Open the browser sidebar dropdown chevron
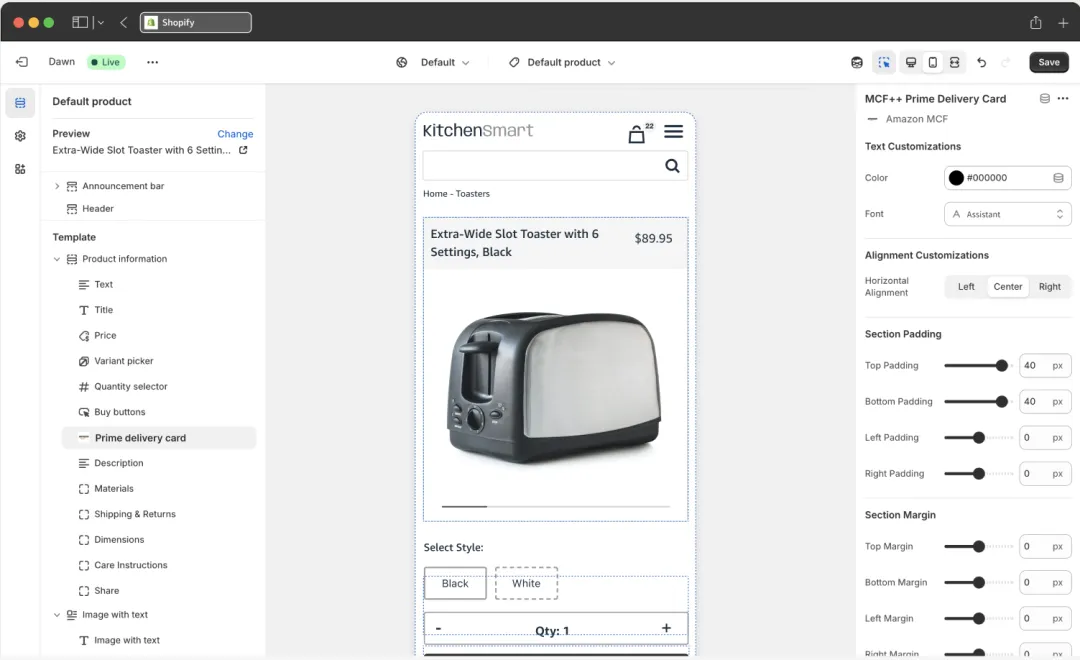 (x=101, y=22)
